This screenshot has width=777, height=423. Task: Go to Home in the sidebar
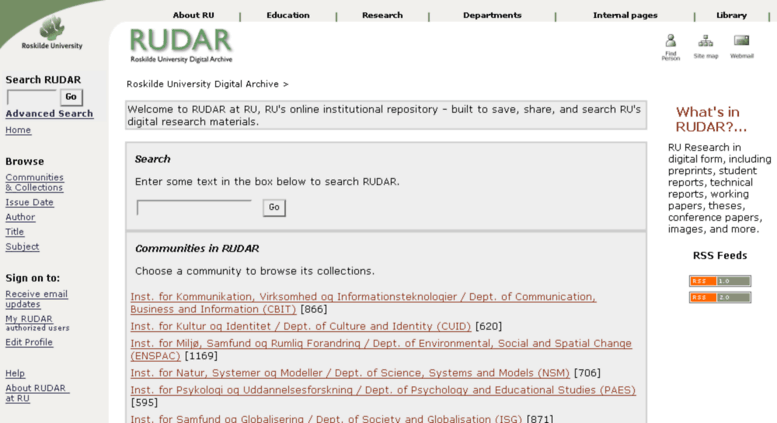click(18, 130)
